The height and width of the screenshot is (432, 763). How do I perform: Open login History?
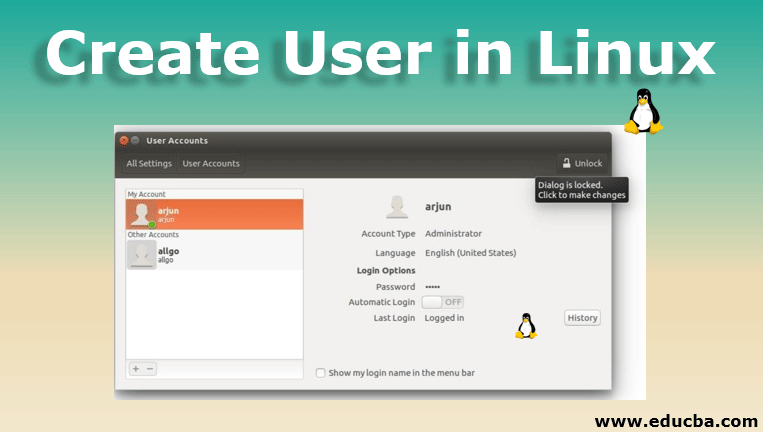point(582,318)
